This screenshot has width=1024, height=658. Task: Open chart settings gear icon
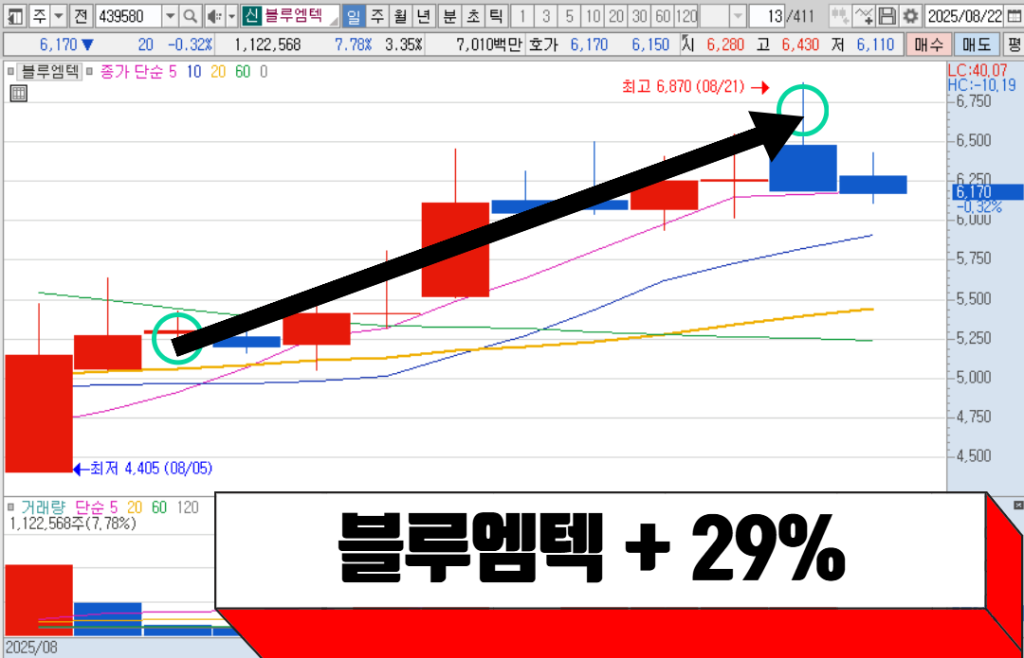point(910,15)
